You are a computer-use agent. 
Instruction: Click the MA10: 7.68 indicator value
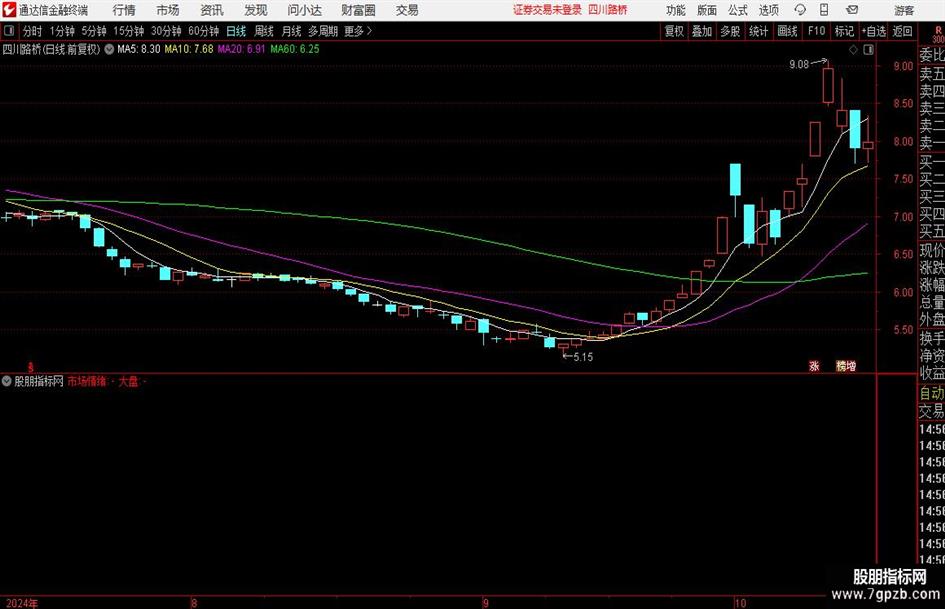tap(189, 49)
